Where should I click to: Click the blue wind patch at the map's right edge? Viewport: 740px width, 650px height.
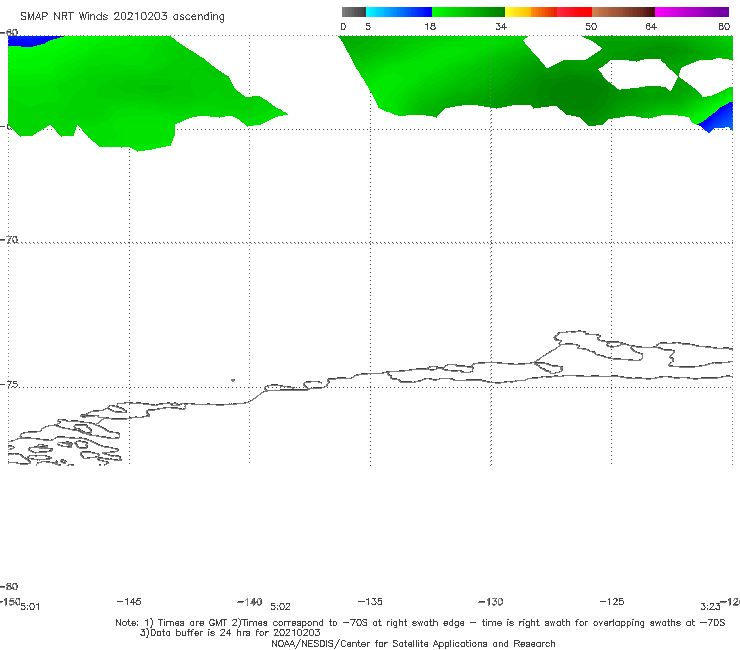coord(720,118)
